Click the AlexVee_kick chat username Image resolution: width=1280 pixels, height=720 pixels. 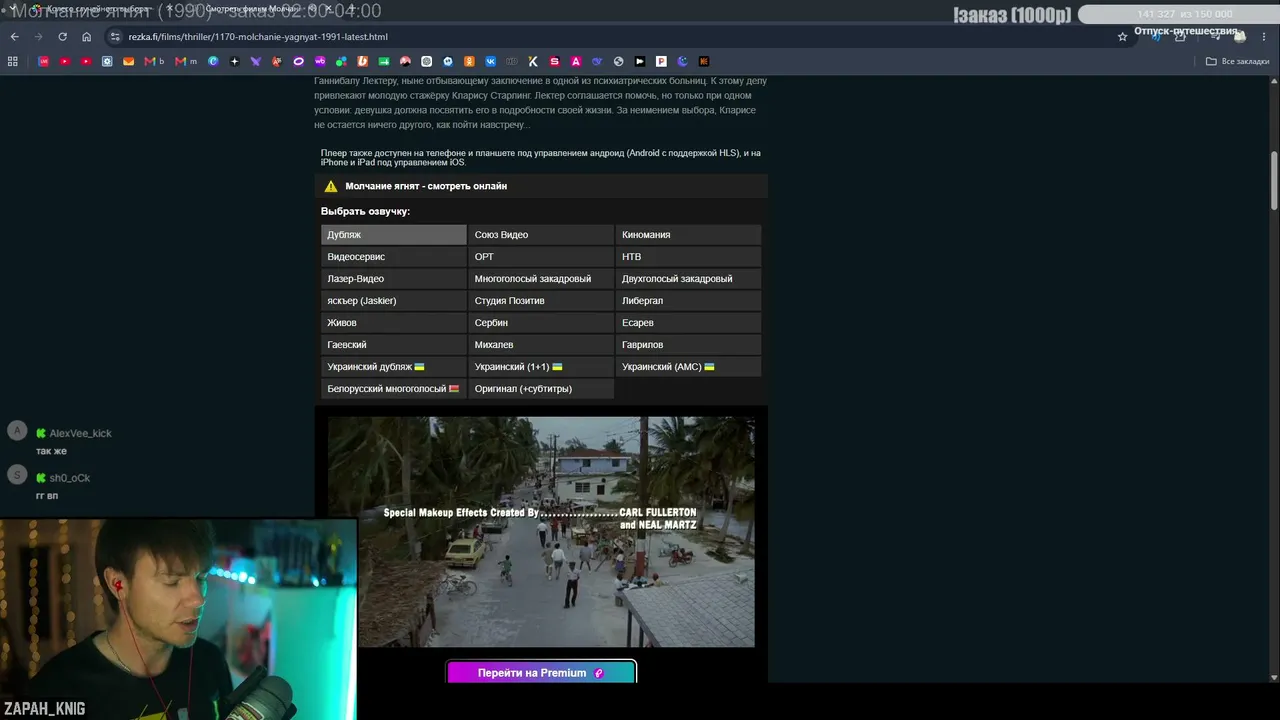(x=81, y=434)
